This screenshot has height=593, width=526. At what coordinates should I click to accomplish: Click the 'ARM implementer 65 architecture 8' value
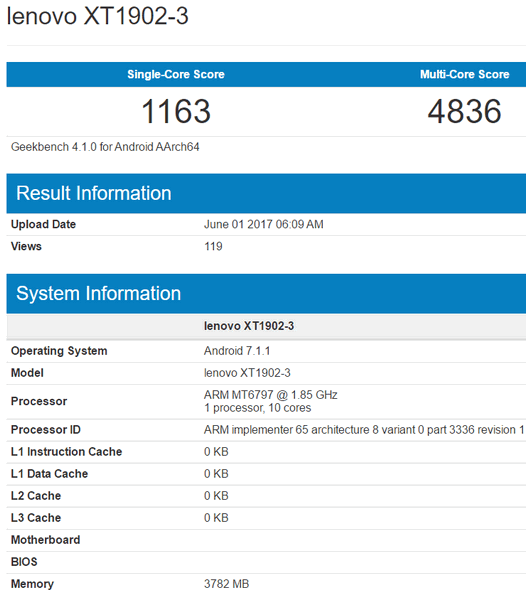[364, 430]
